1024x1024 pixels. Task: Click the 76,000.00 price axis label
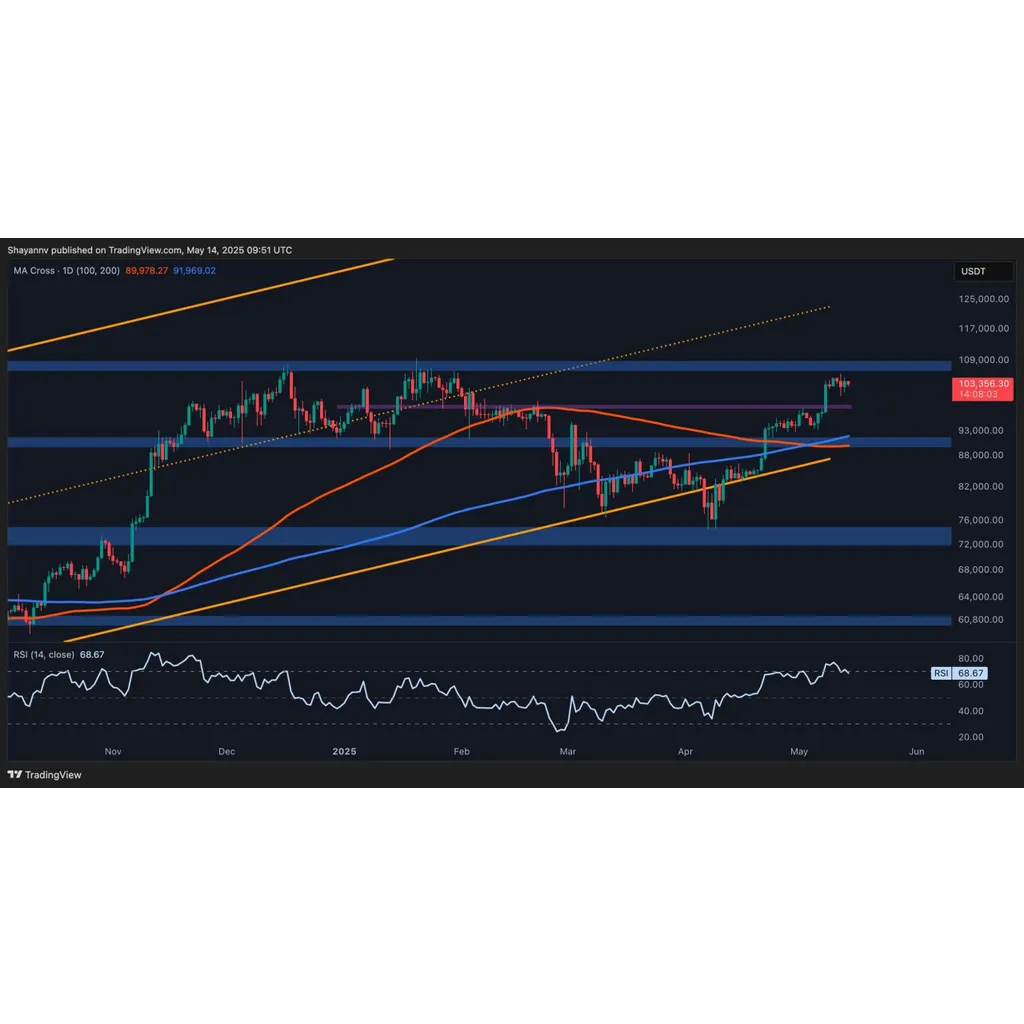click(981, 520)
